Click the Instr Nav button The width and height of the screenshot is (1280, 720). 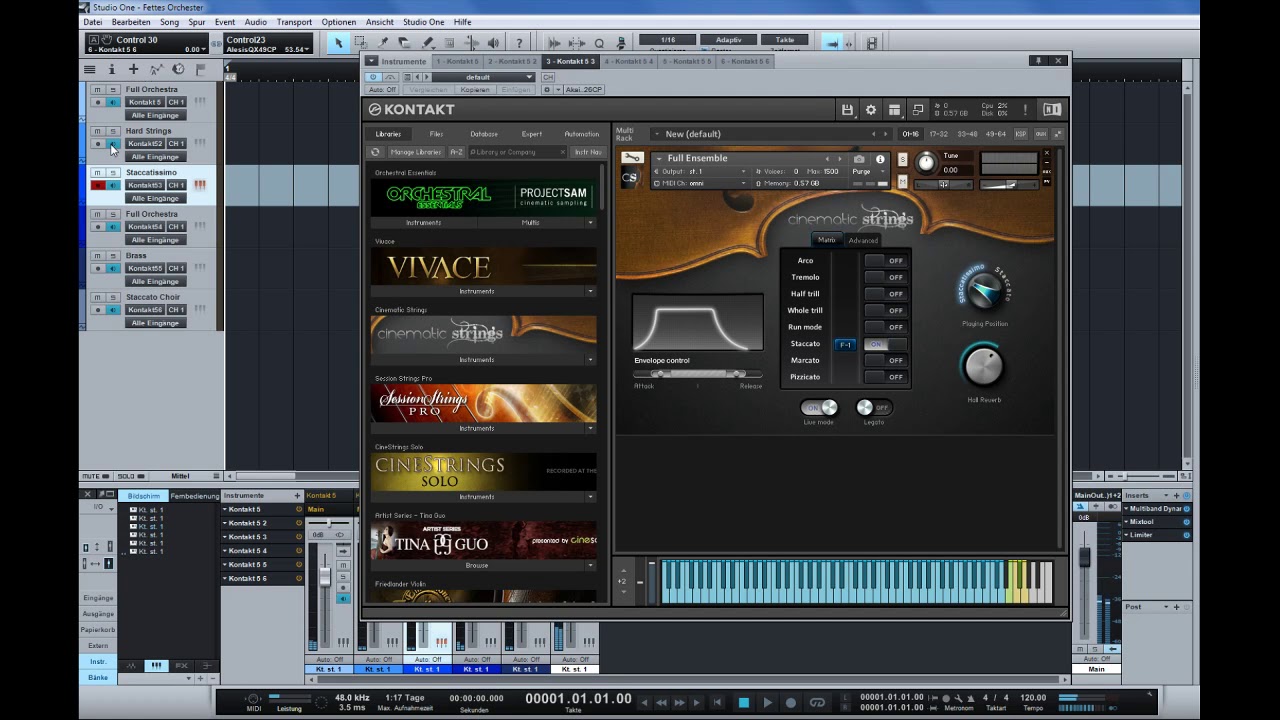click(x=587, y=152)
